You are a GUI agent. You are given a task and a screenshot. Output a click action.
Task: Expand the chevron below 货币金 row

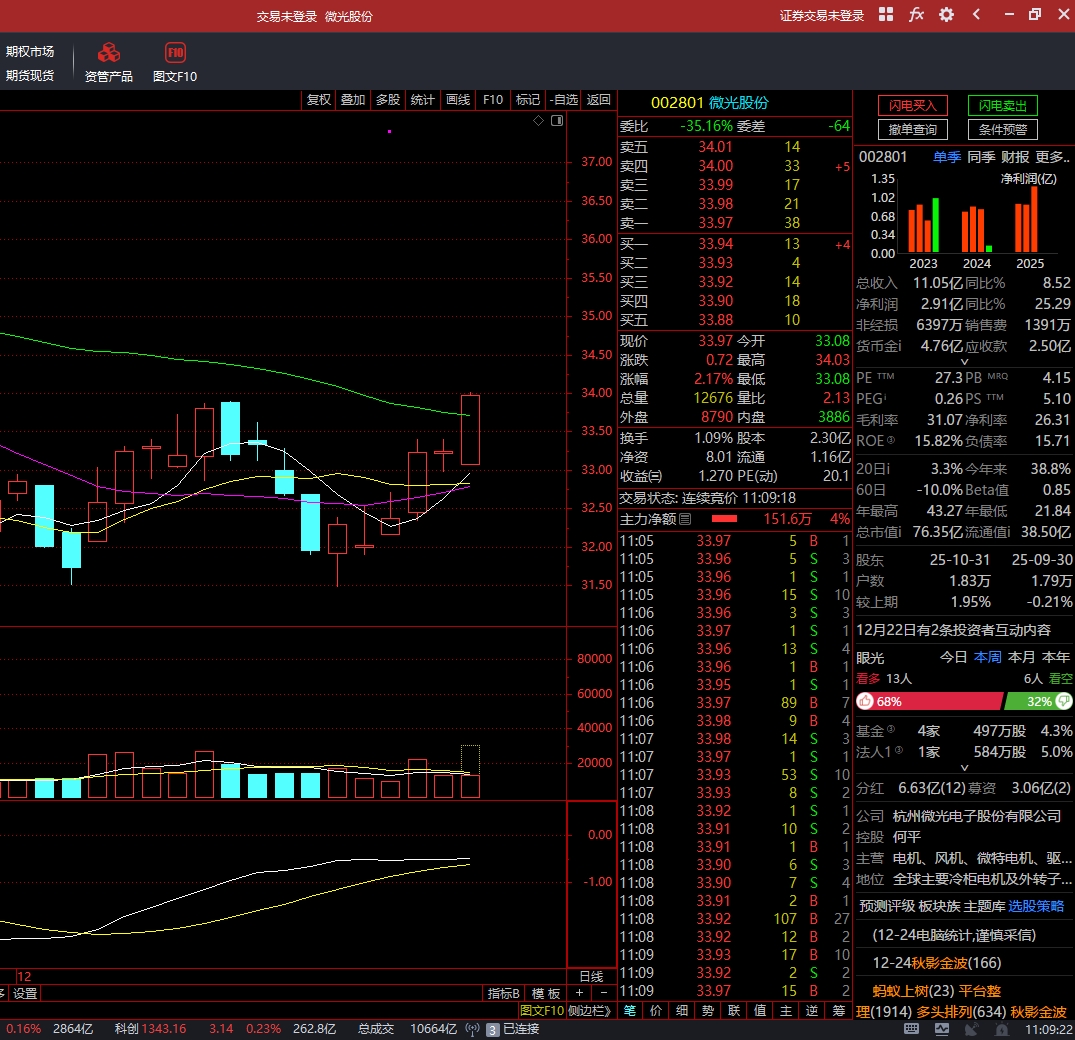click(964, 362)
